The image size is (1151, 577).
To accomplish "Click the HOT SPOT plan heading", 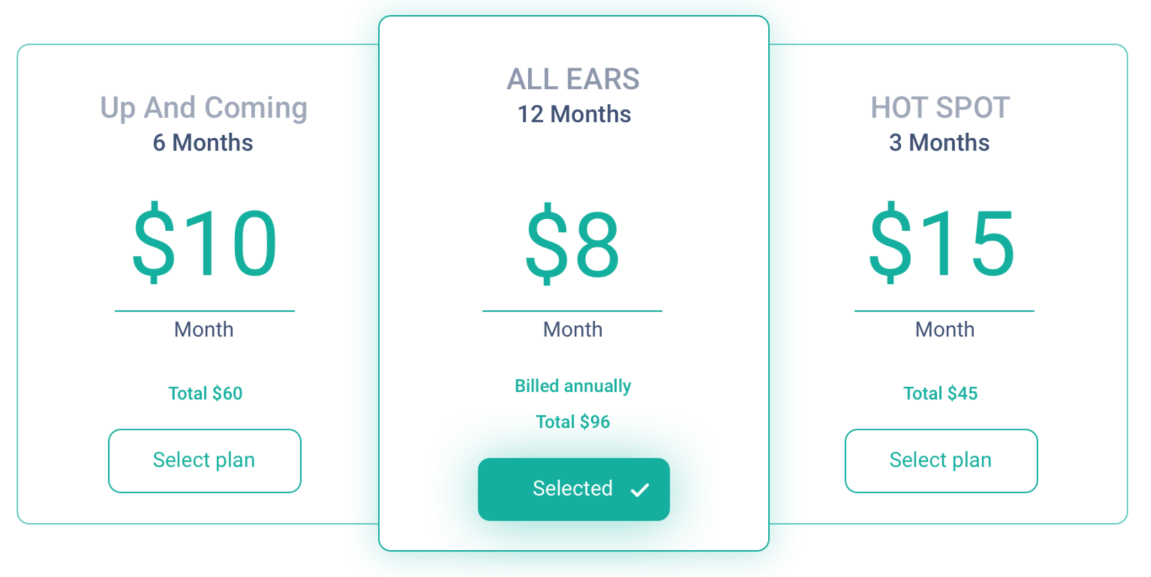I will pyautogui.click(x=940, y=108).
